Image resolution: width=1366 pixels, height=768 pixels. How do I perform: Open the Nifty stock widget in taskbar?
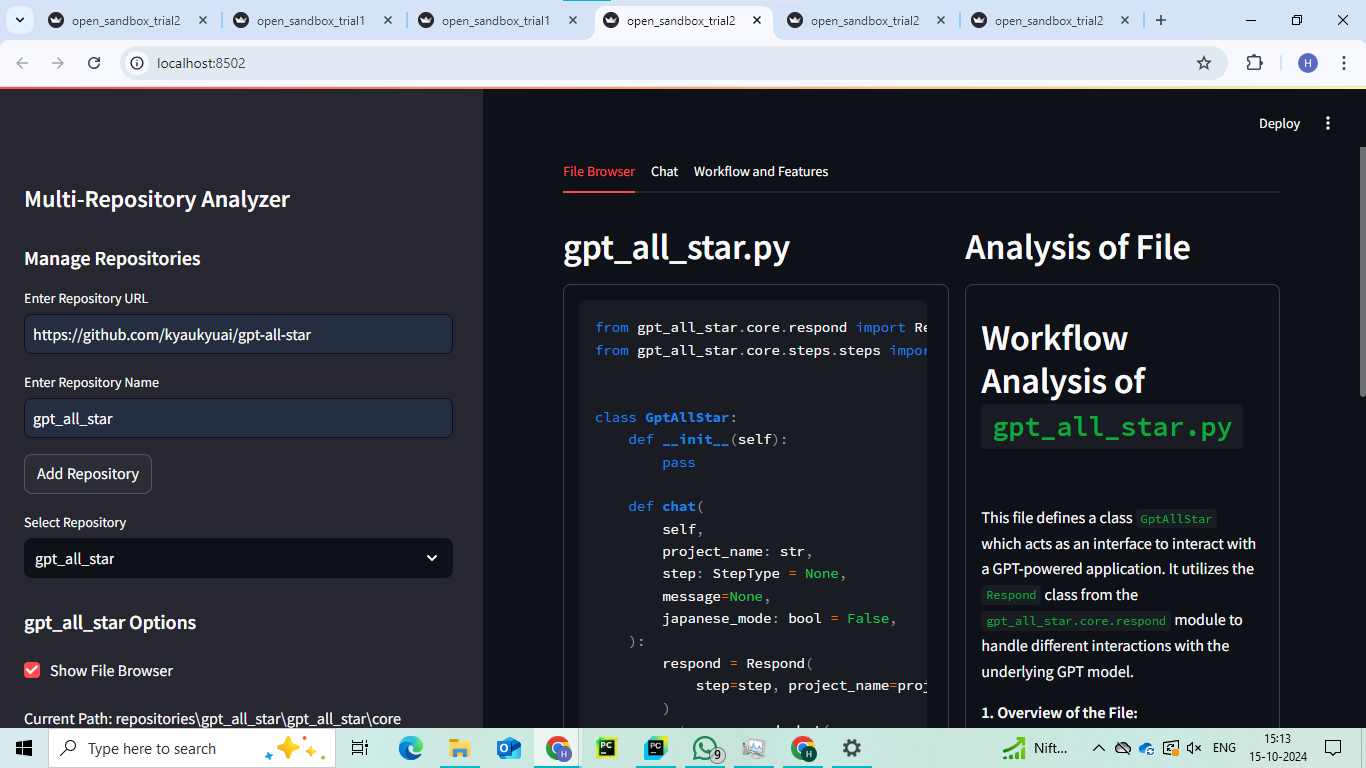[x=1036, y=748]
